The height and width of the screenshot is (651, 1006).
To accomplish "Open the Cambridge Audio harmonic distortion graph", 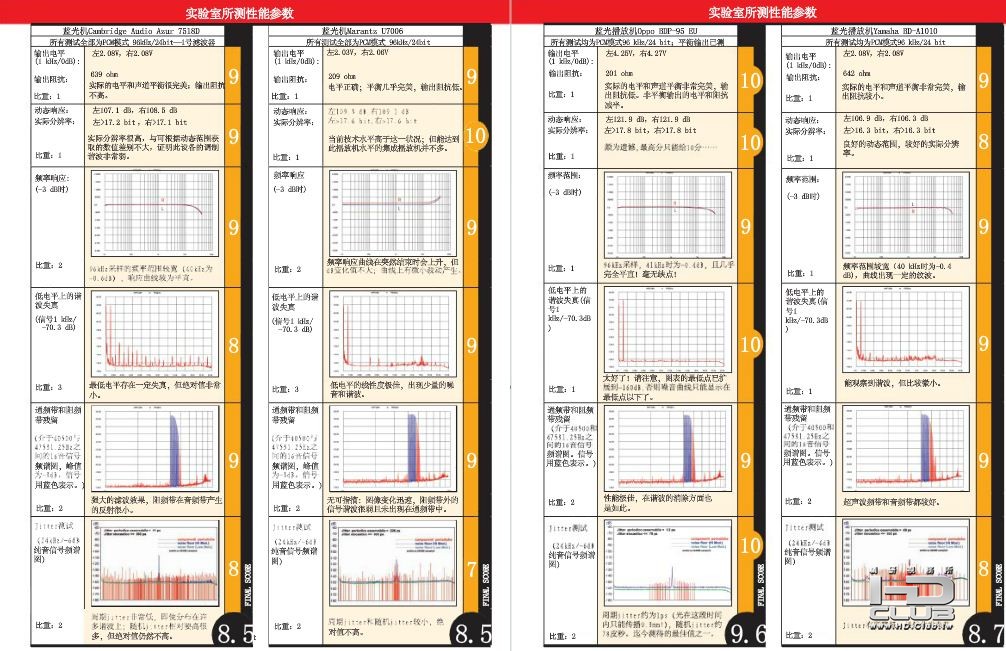I will pyautogui.click(x=155, y=334).
